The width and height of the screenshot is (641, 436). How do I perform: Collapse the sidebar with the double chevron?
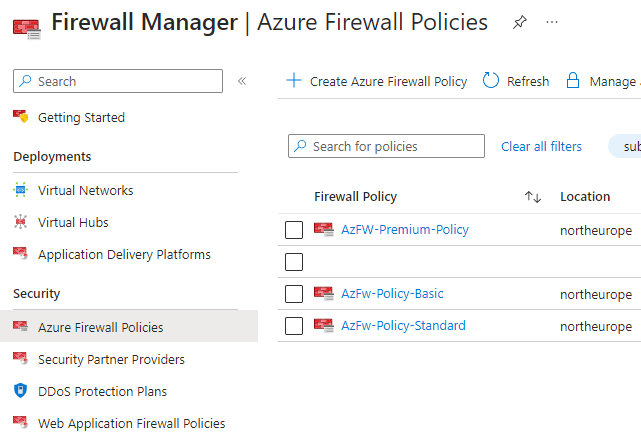[x=241, y=81]
